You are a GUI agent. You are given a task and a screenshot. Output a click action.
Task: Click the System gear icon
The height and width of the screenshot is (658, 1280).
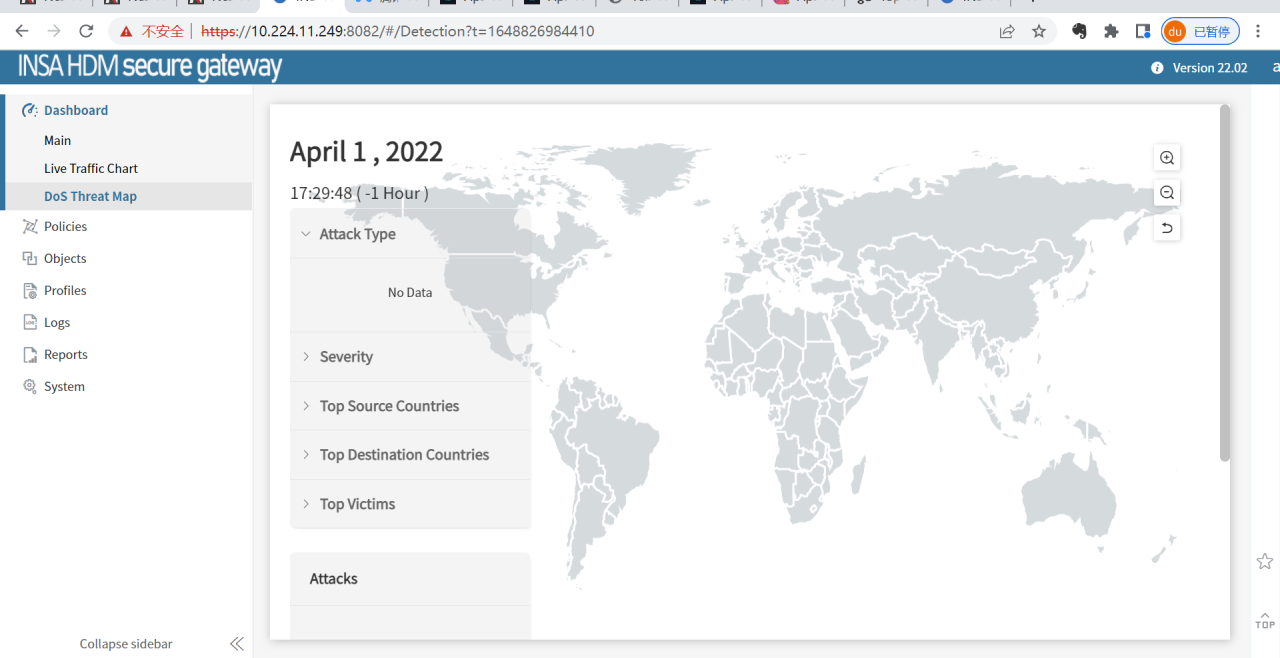click(30, 387)
